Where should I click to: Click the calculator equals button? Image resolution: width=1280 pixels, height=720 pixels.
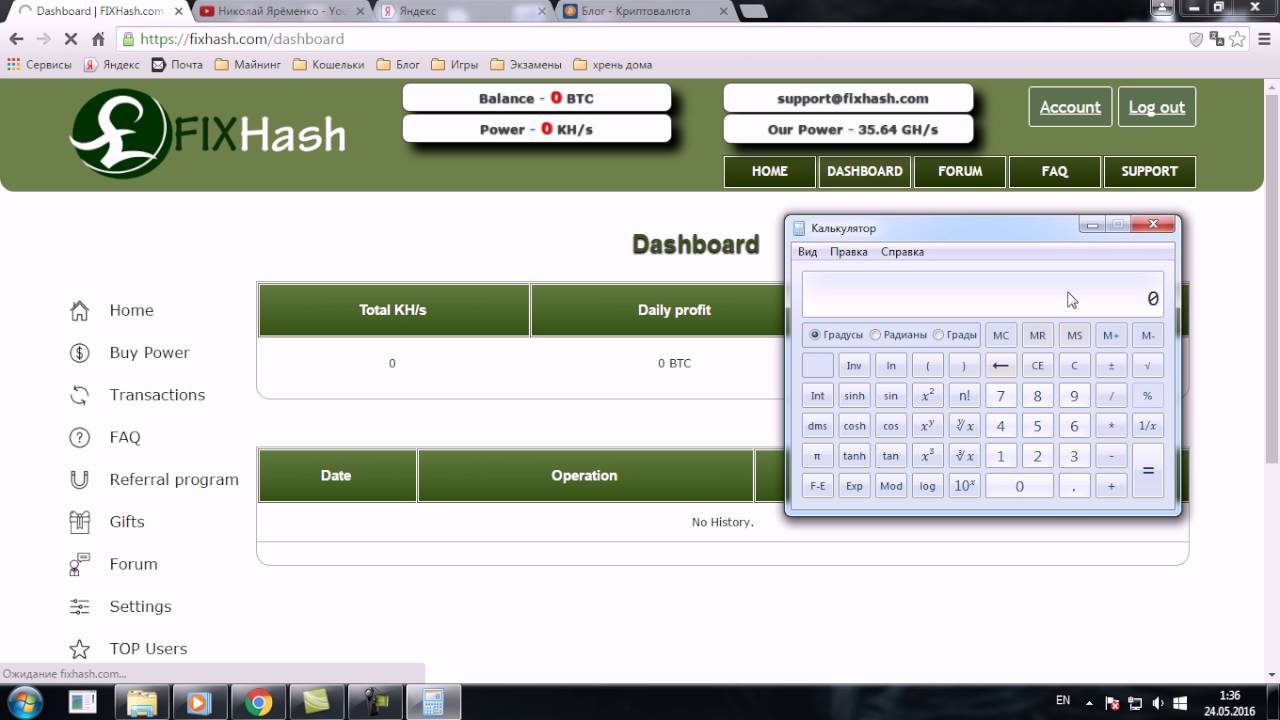click(x=1147, y=471)
